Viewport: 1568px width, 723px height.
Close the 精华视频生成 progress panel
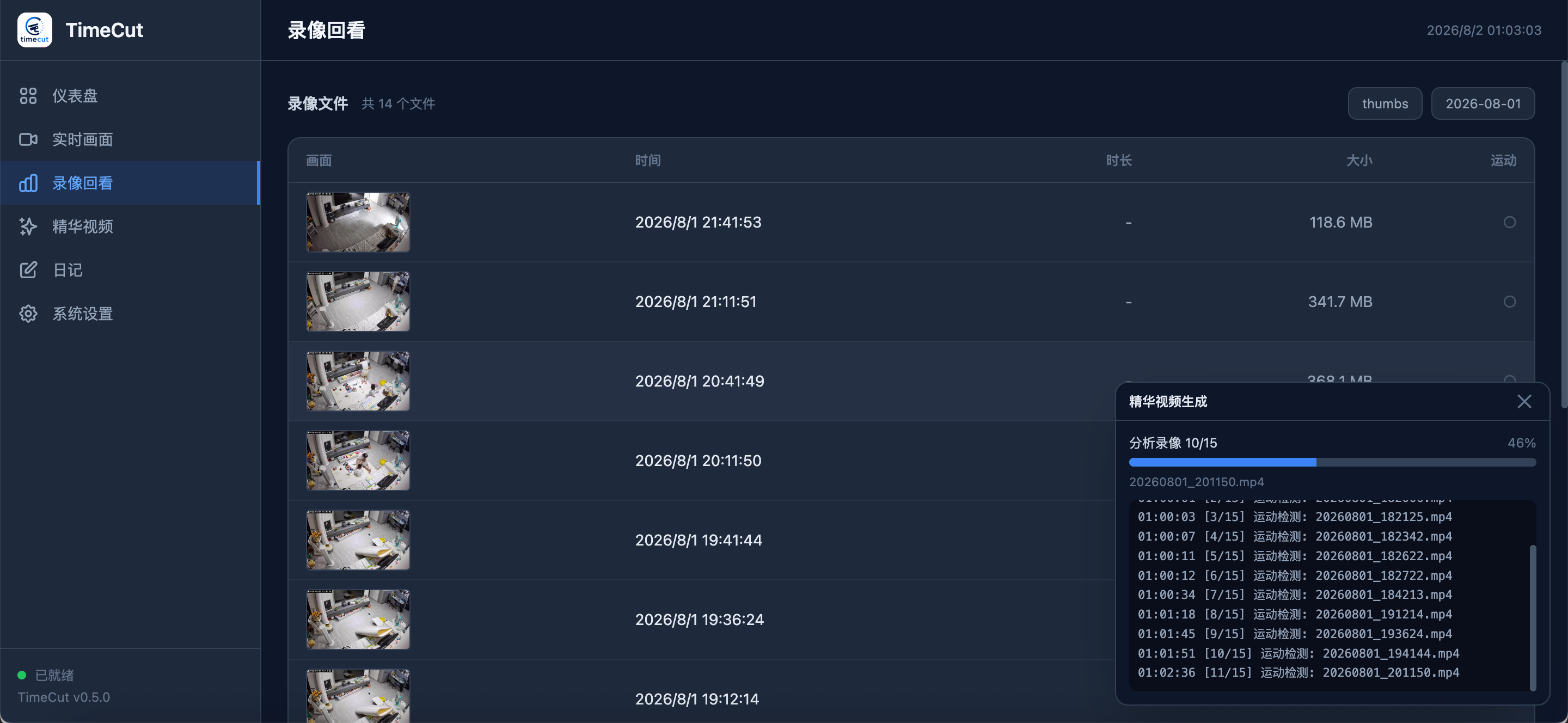1523,401
